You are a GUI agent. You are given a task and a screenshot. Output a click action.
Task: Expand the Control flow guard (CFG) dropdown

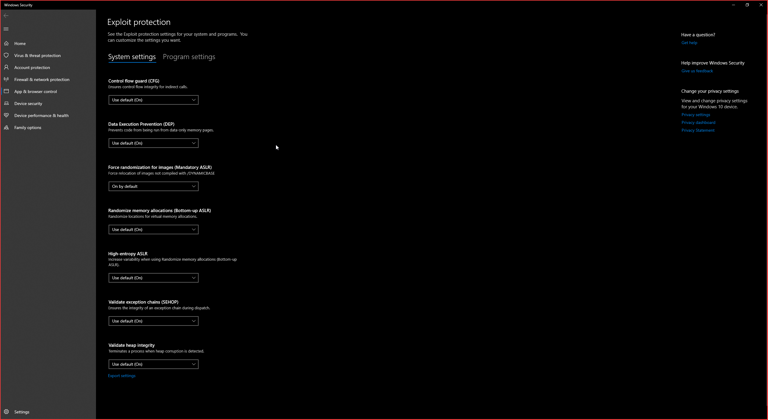[x=153, y=100]
